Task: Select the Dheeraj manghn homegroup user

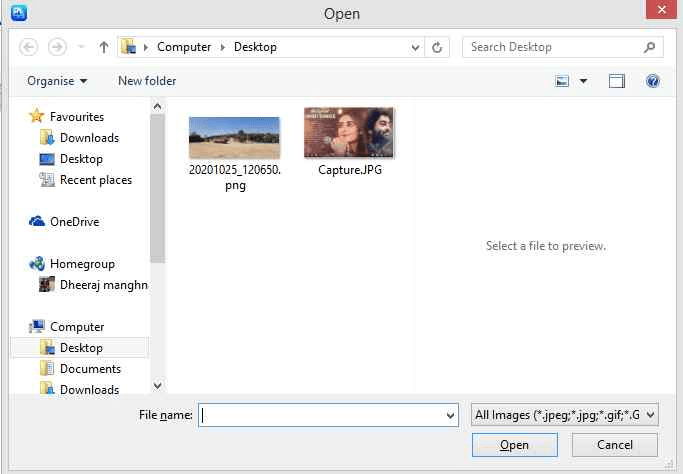Action: 104,284
